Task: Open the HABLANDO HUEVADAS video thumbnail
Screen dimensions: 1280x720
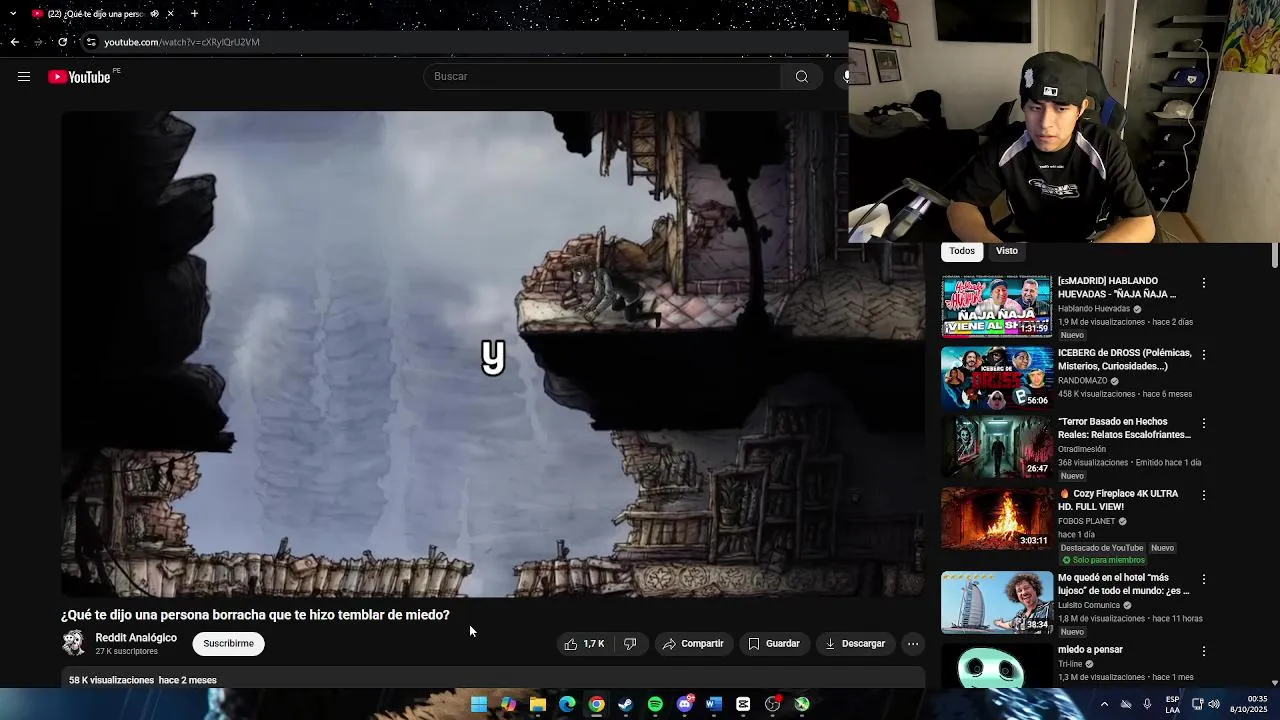Action: 997,307
